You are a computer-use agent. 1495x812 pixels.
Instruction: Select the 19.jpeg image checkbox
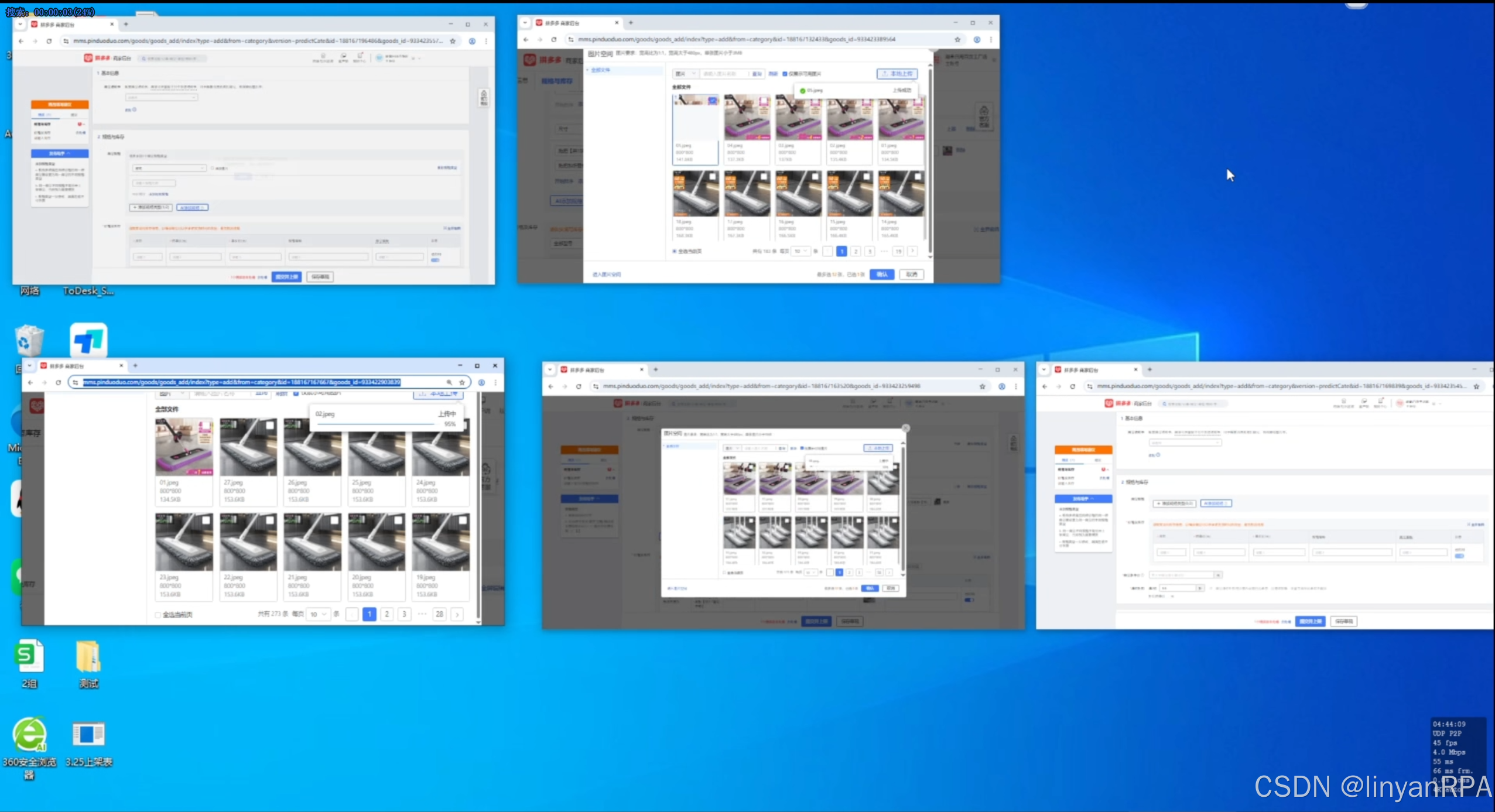[x=463, y=520]
